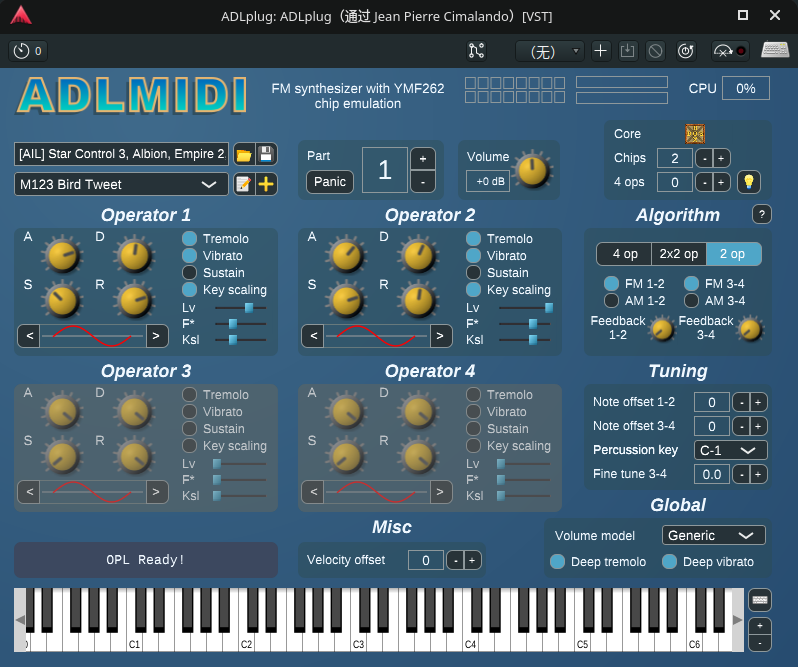
Task: Increase Part number with the plus button
Action: tap(422, 159)
